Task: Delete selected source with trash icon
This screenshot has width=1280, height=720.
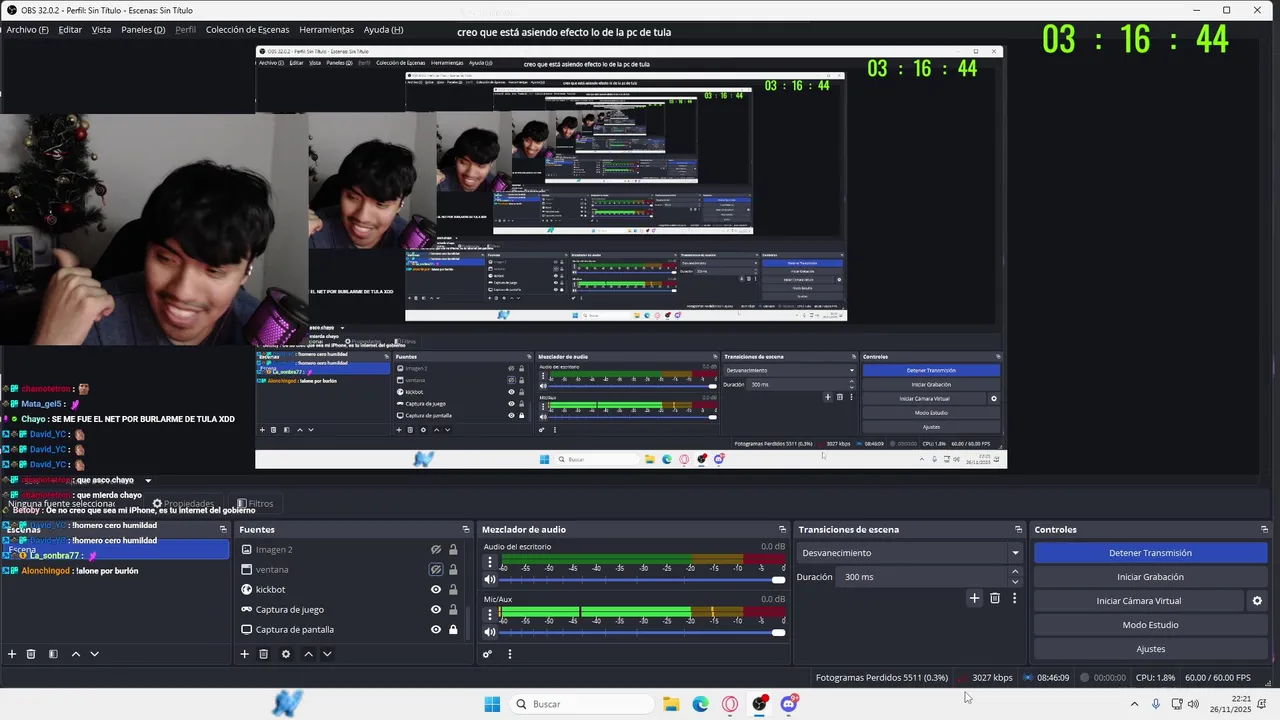Action: 264,654
